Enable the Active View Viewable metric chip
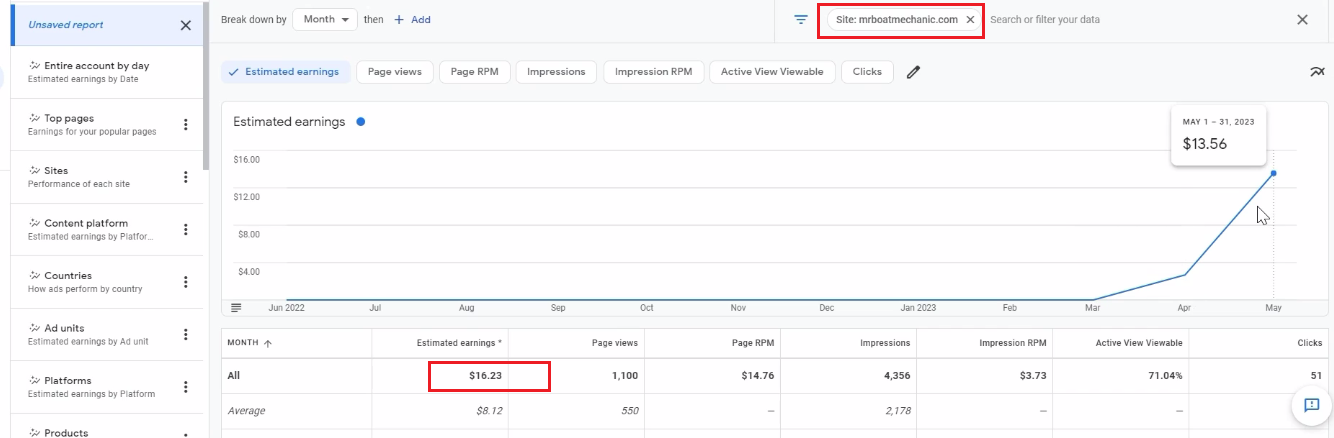This screenshot has height=438, width=1334. (772, 72)
